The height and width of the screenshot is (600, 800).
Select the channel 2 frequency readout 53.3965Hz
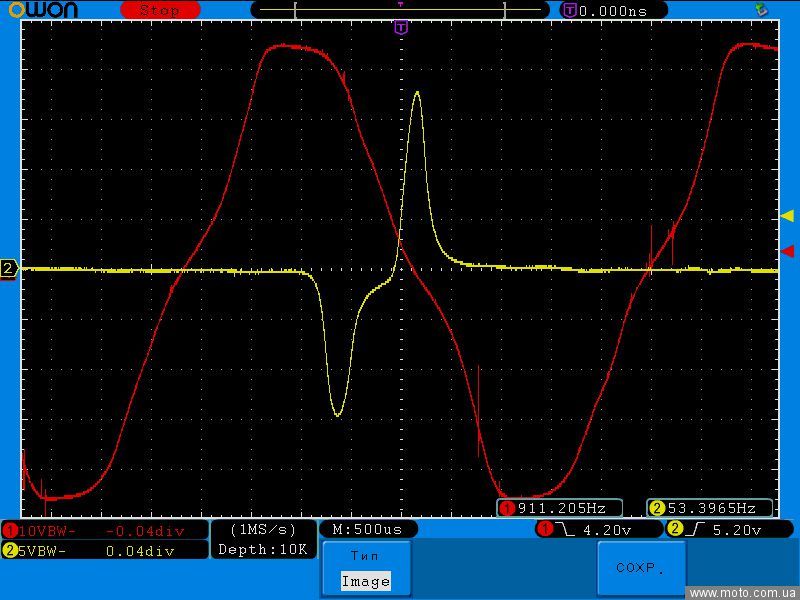710,508
